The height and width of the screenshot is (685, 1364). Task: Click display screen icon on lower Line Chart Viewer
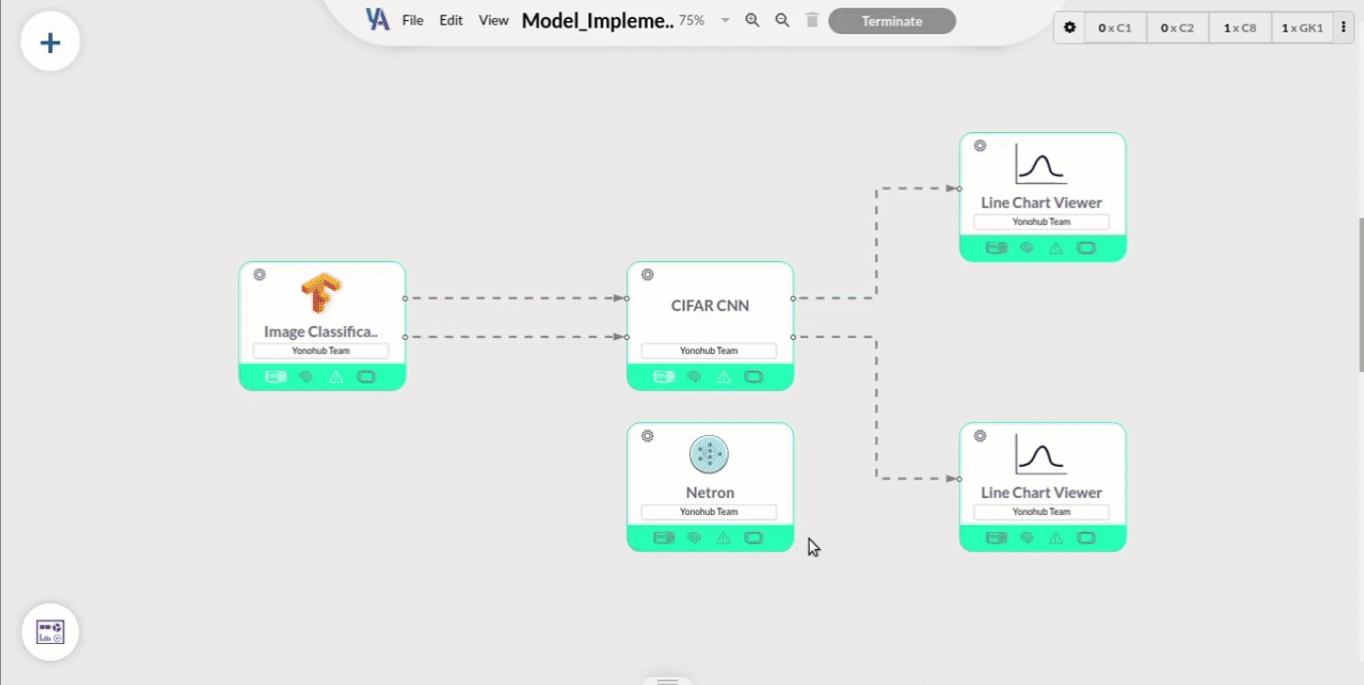click(1086, 538)
